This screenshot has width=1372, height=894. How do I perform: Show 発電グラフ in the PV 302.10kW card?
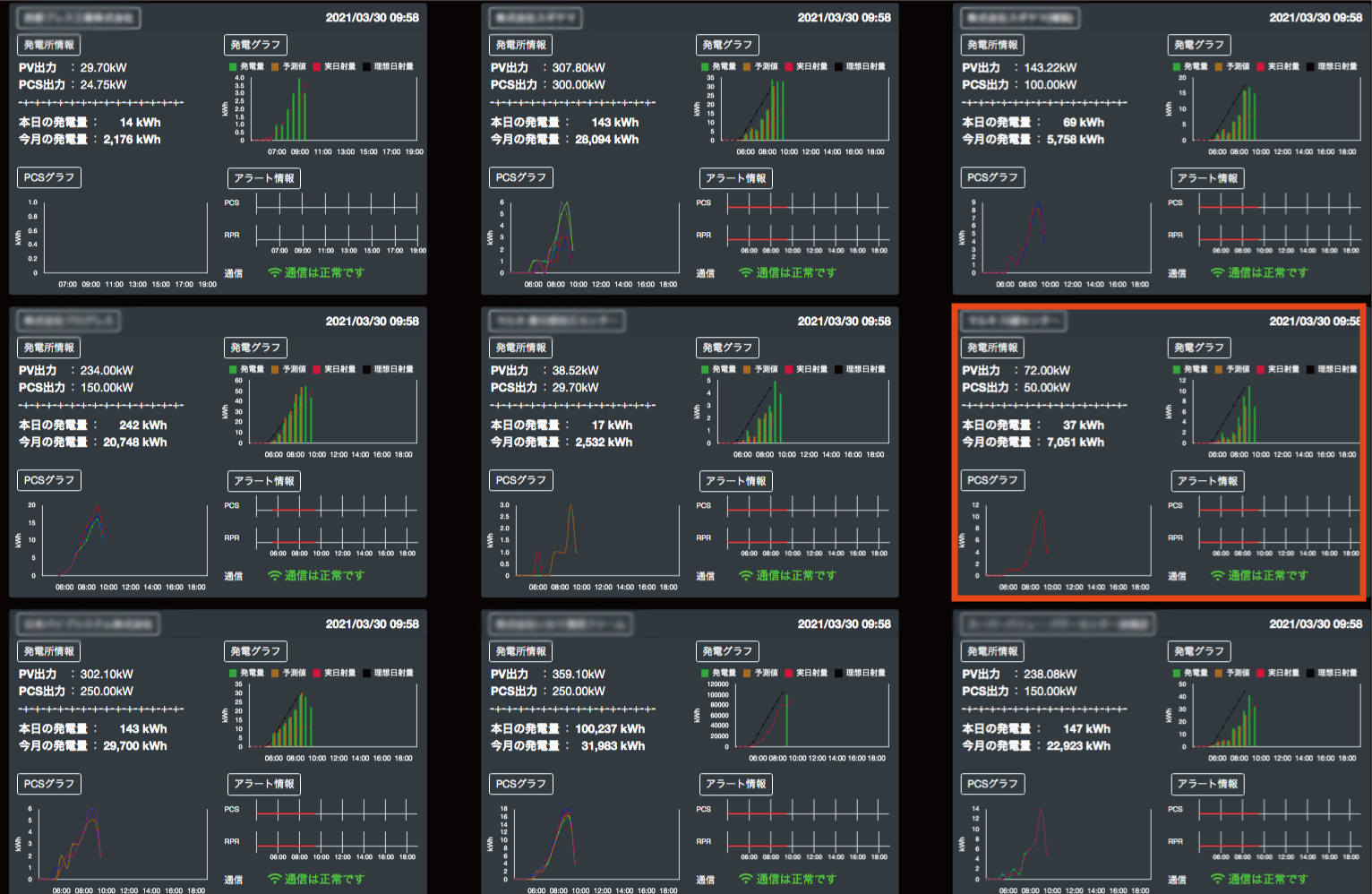[x=255, y=651]
